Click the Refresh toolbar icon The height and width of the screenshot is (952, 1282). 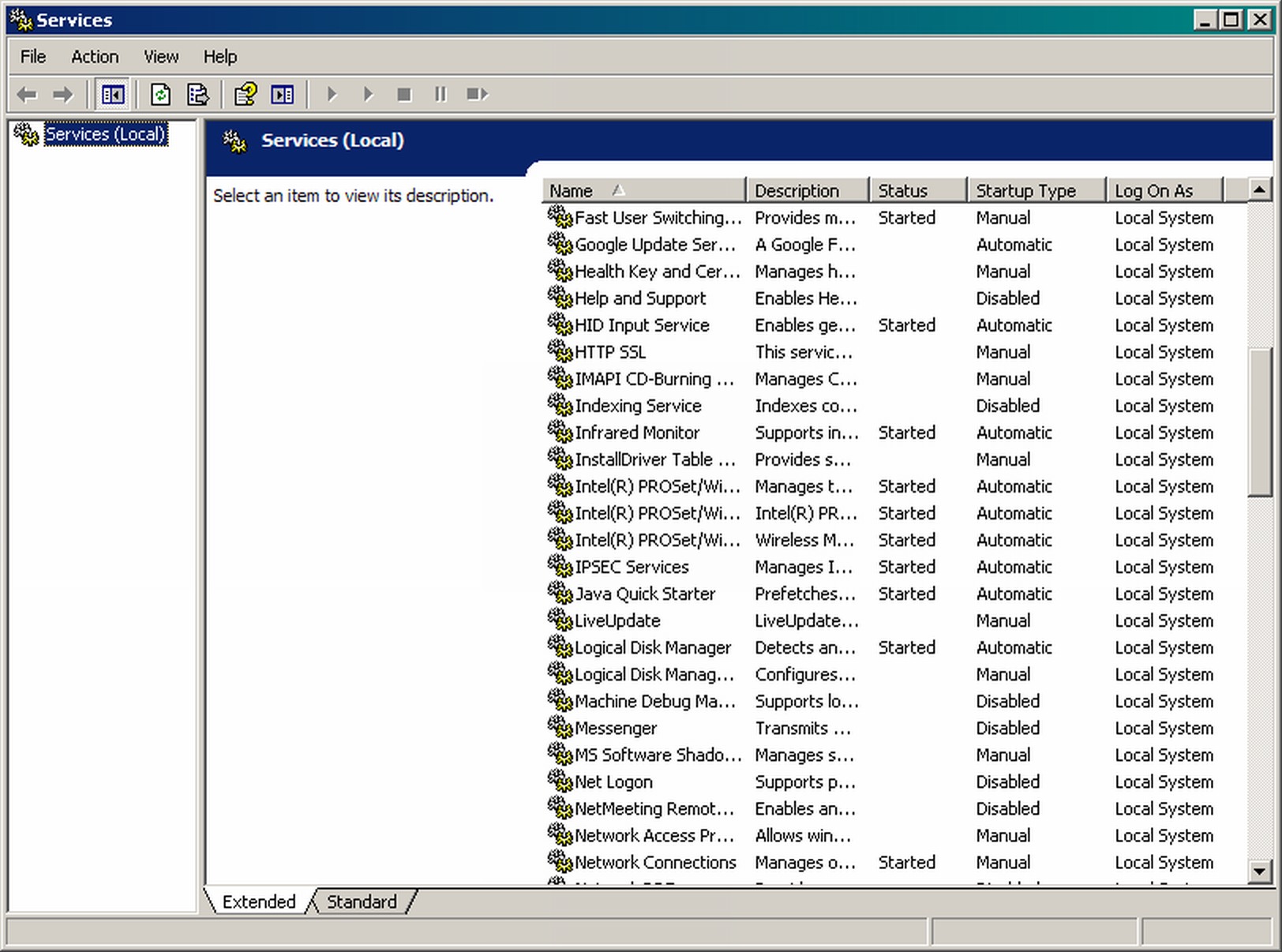[x=160, y=95]
